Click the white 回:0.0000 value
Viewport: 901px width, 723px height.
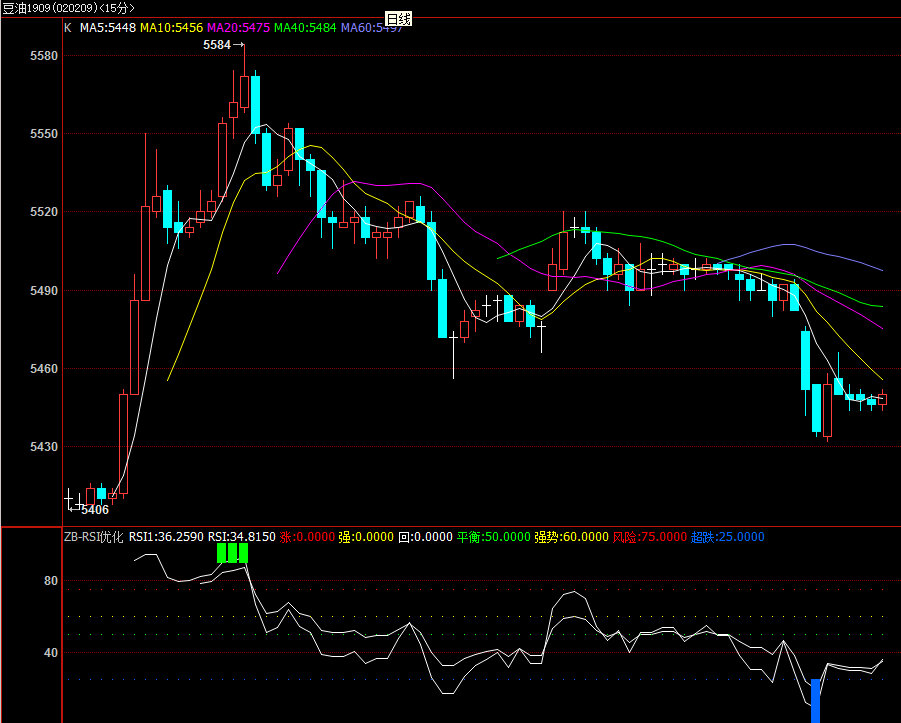pyautogui.click(x=425, y=537)
